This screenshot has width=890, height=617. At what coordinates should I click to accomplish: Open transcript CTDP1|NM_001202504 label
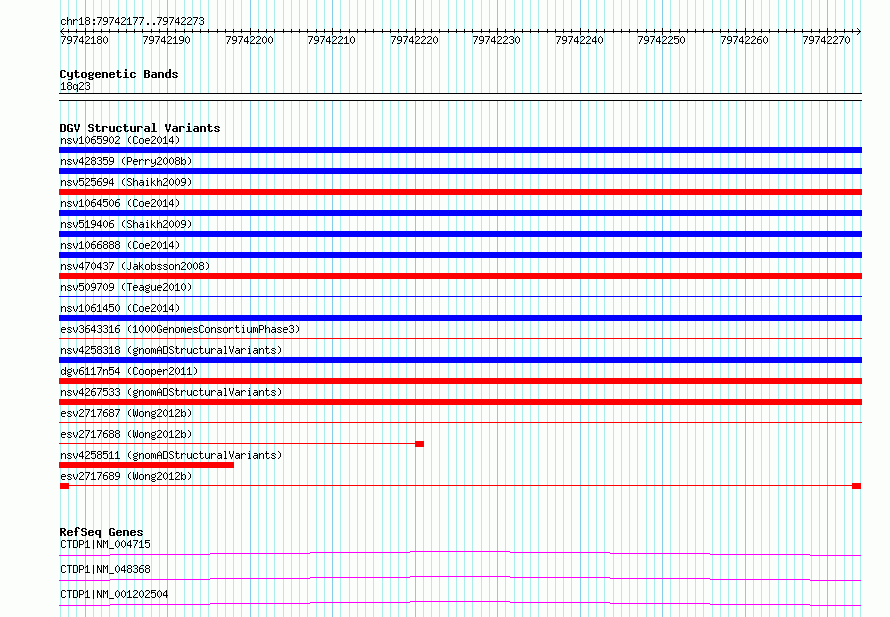pos(114,594)
